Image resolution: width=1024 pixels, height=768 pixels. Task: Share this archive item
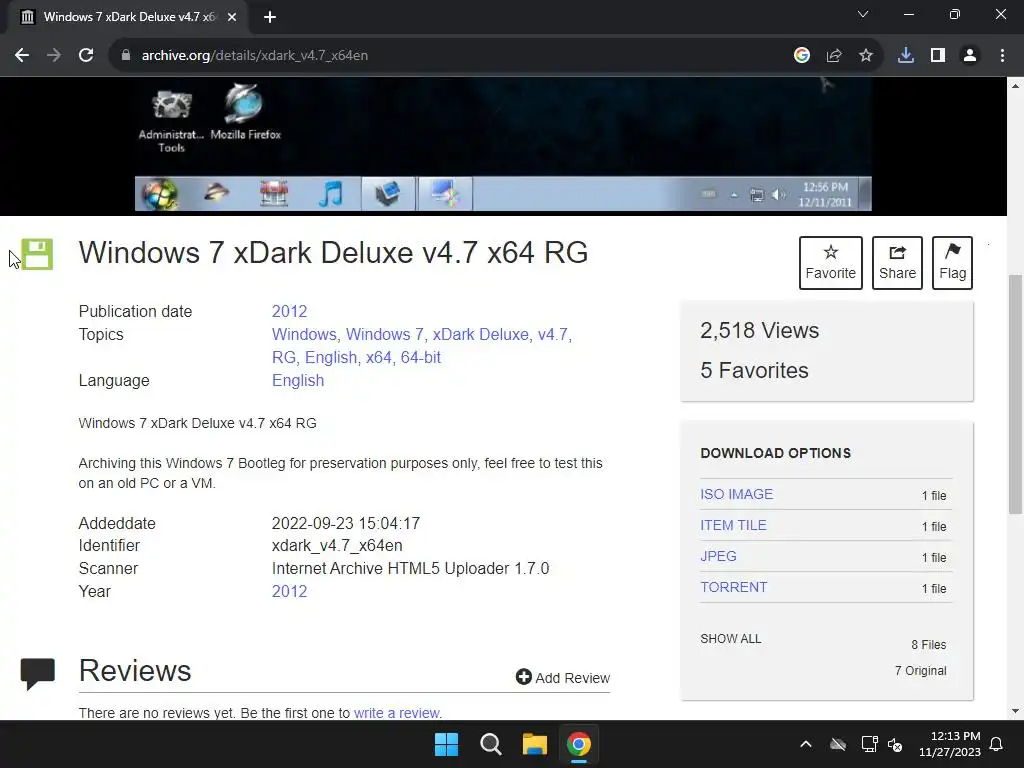[897, 263]
